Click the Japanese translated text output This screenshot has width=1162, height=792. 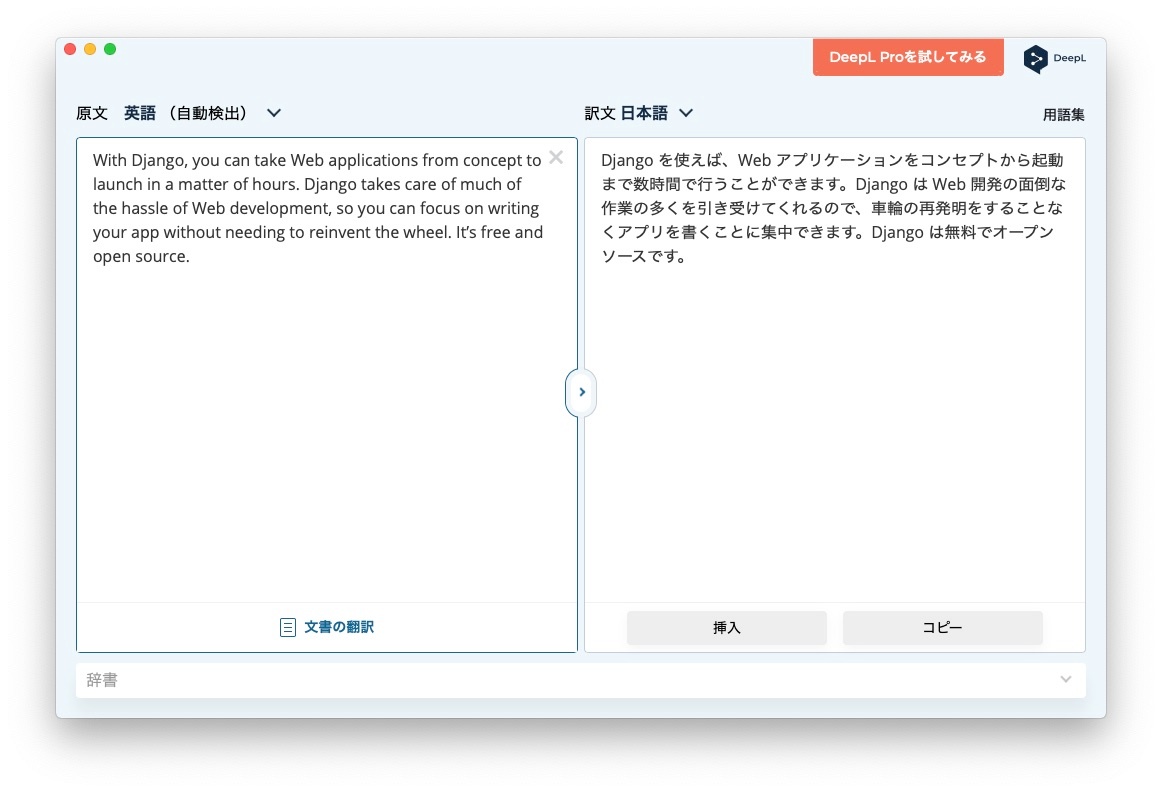834,208
